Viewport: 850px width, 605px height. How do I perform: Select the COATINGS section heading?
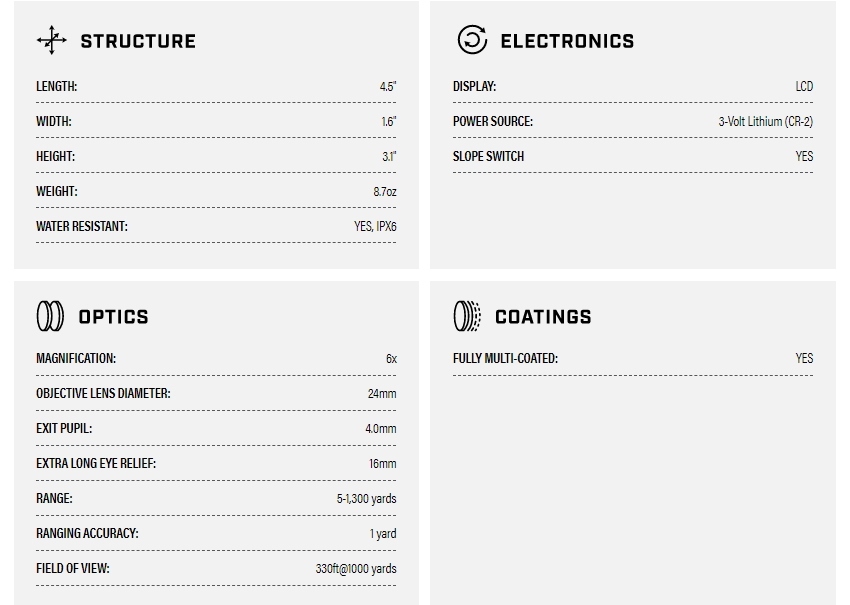543,317
